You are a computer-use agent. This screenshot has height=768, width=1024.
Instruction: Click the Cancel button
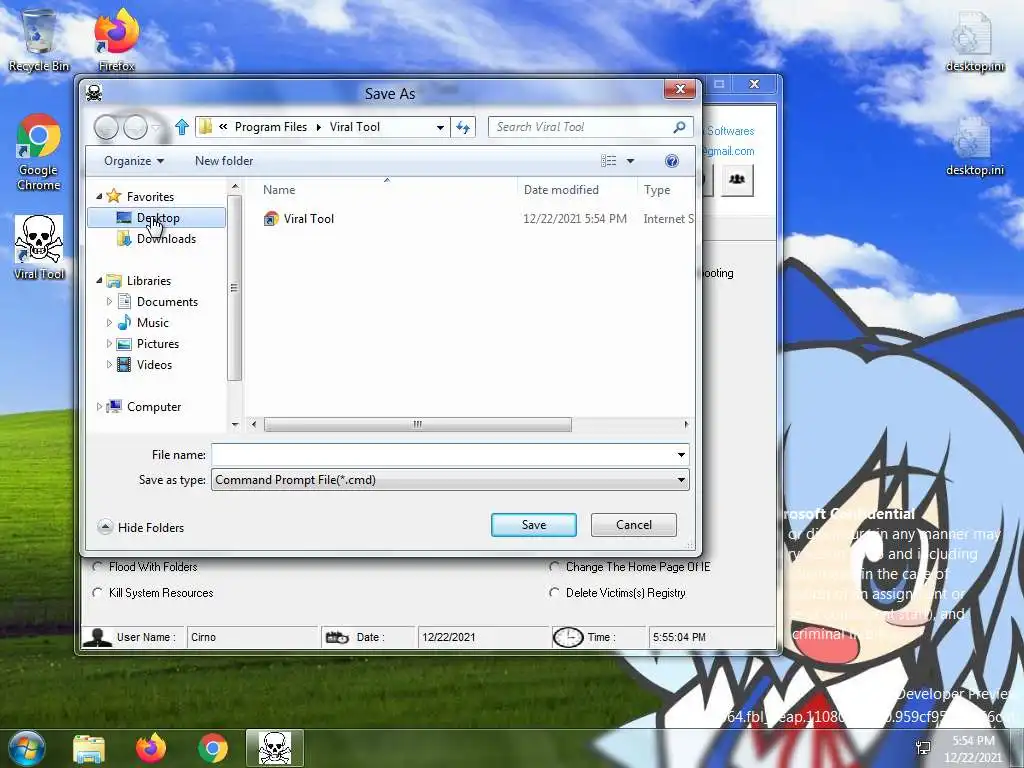point(633,524)
